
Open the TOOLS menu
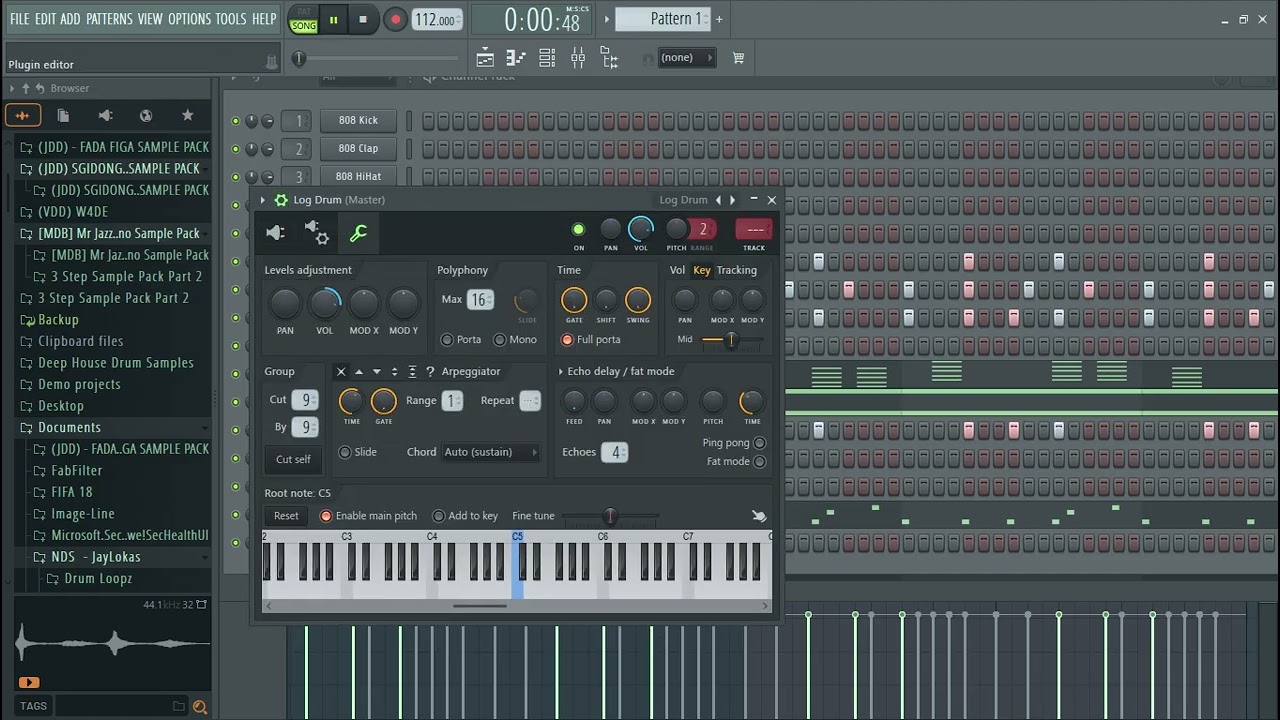(231, 19)
